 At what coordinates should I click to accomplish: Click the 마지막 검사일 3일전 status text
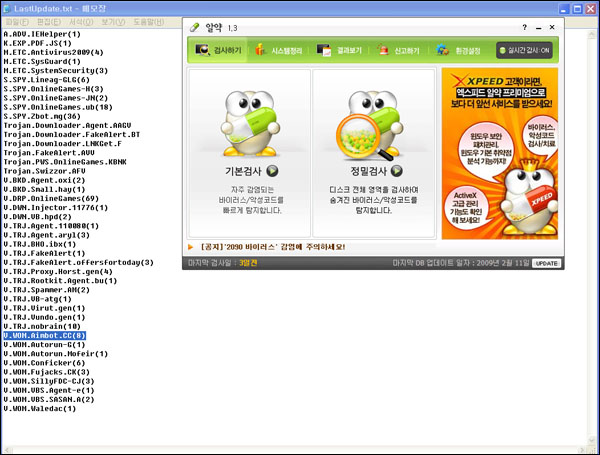click(x=222, y=263)
